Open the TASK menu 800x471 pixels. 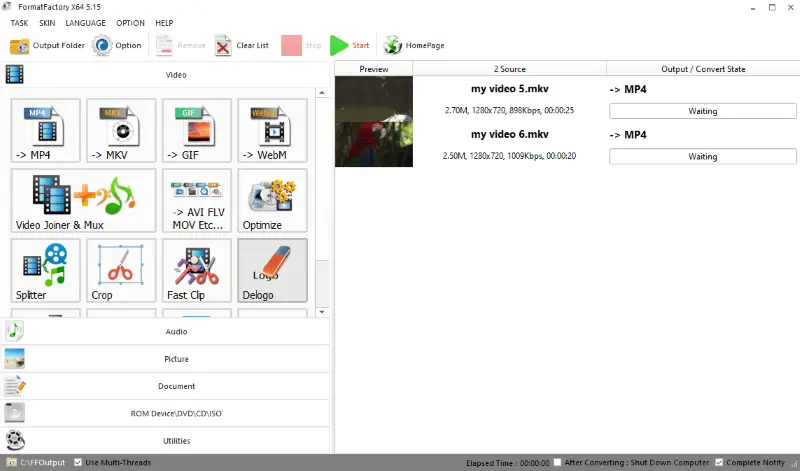[x=19, y=23]
